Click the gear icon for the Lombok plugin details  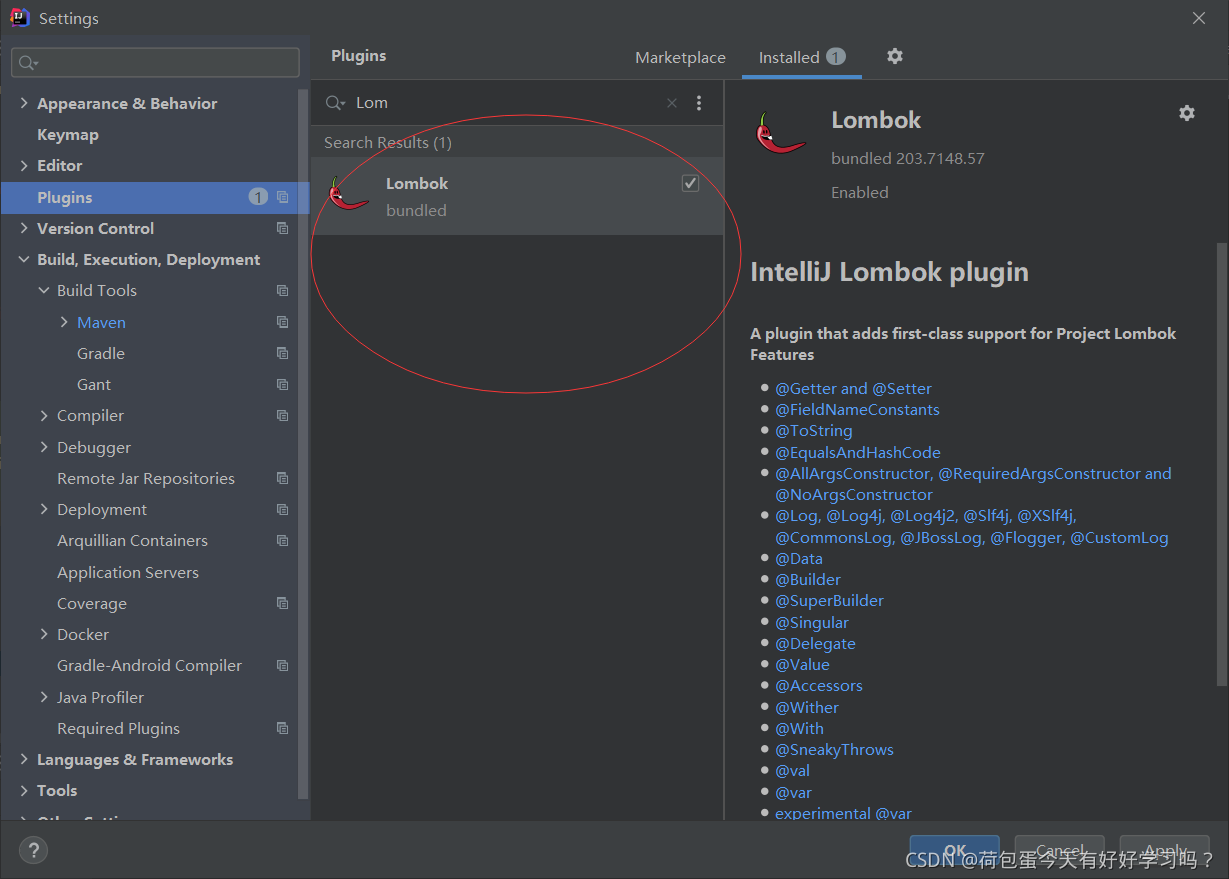pyautogui.click(x=1187, y=113)
